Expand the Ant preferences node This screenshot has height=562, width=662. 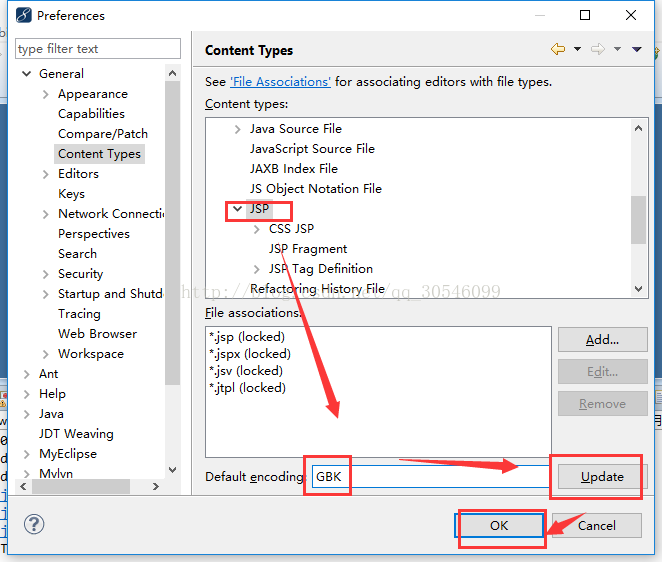point(27,374)
